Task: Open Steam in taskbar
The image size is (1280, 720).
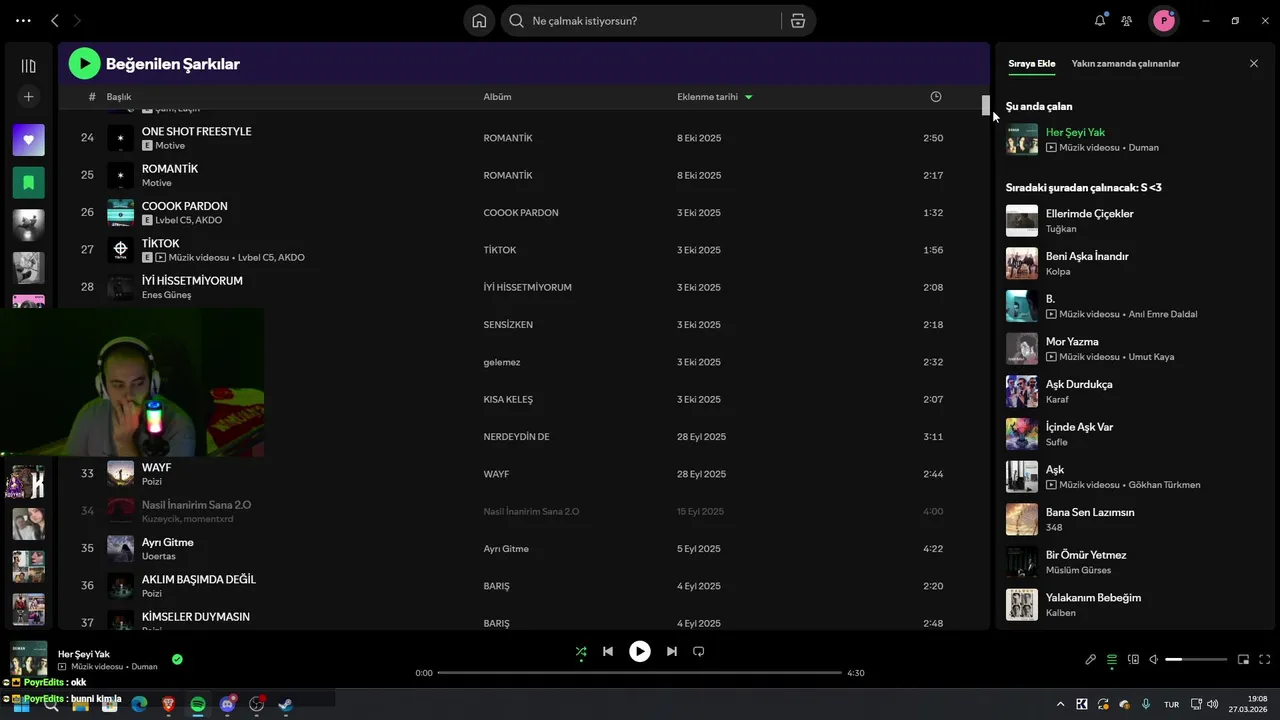Action: (285, 704)
